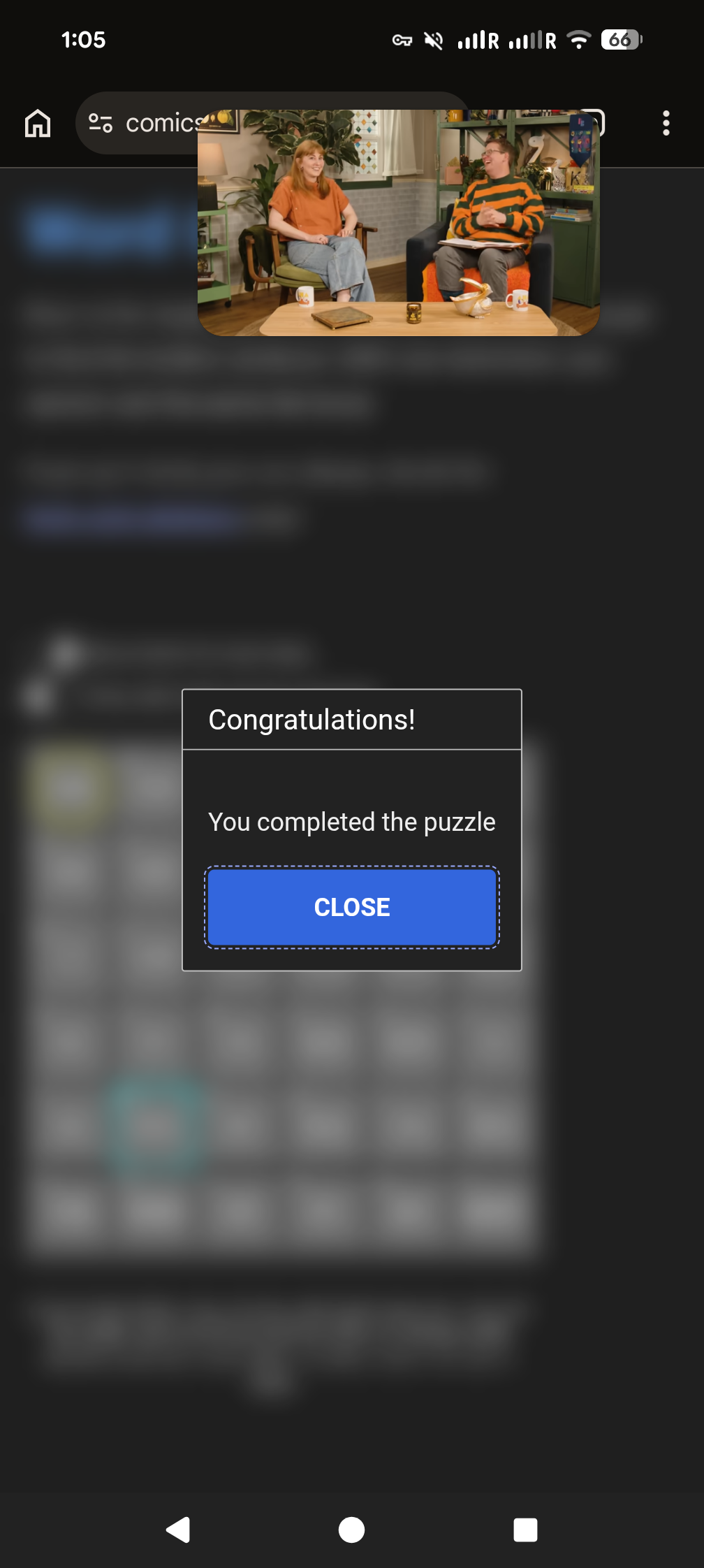Tap the muted sound status icon
The image size is (704, 1568).
pos(434,41)
